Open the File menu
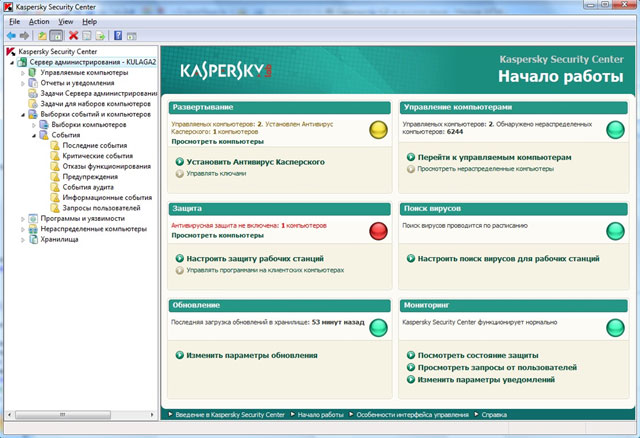The width and height of the screenshot is (640, 438). [14, 22]
